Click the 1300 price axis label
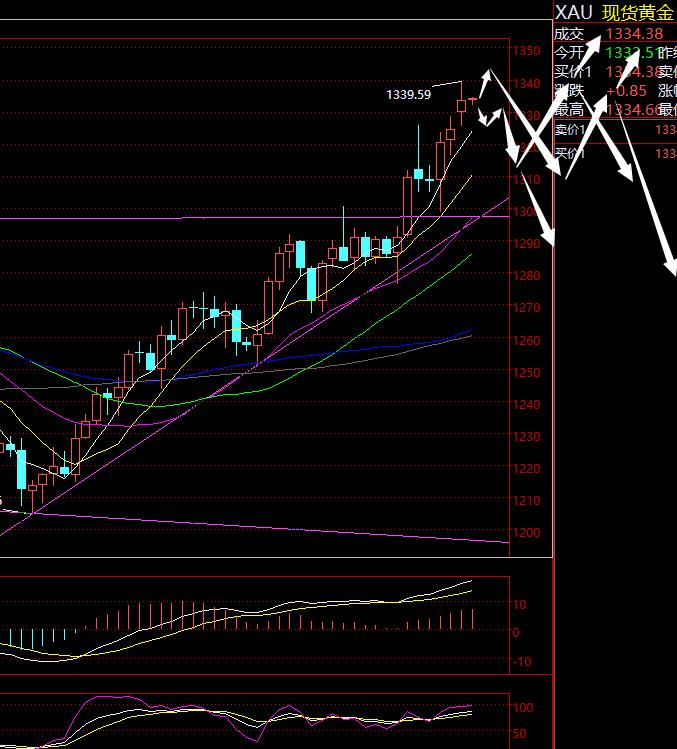Viewport: 677px width, 749px height. 527,212
